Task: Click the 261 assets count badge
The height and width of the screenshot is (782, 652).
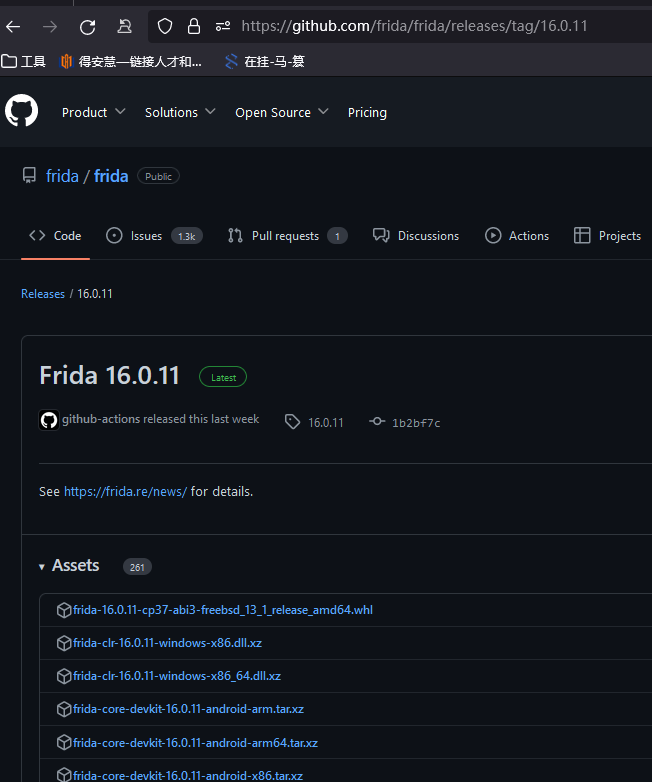Action: click(137, 567)
